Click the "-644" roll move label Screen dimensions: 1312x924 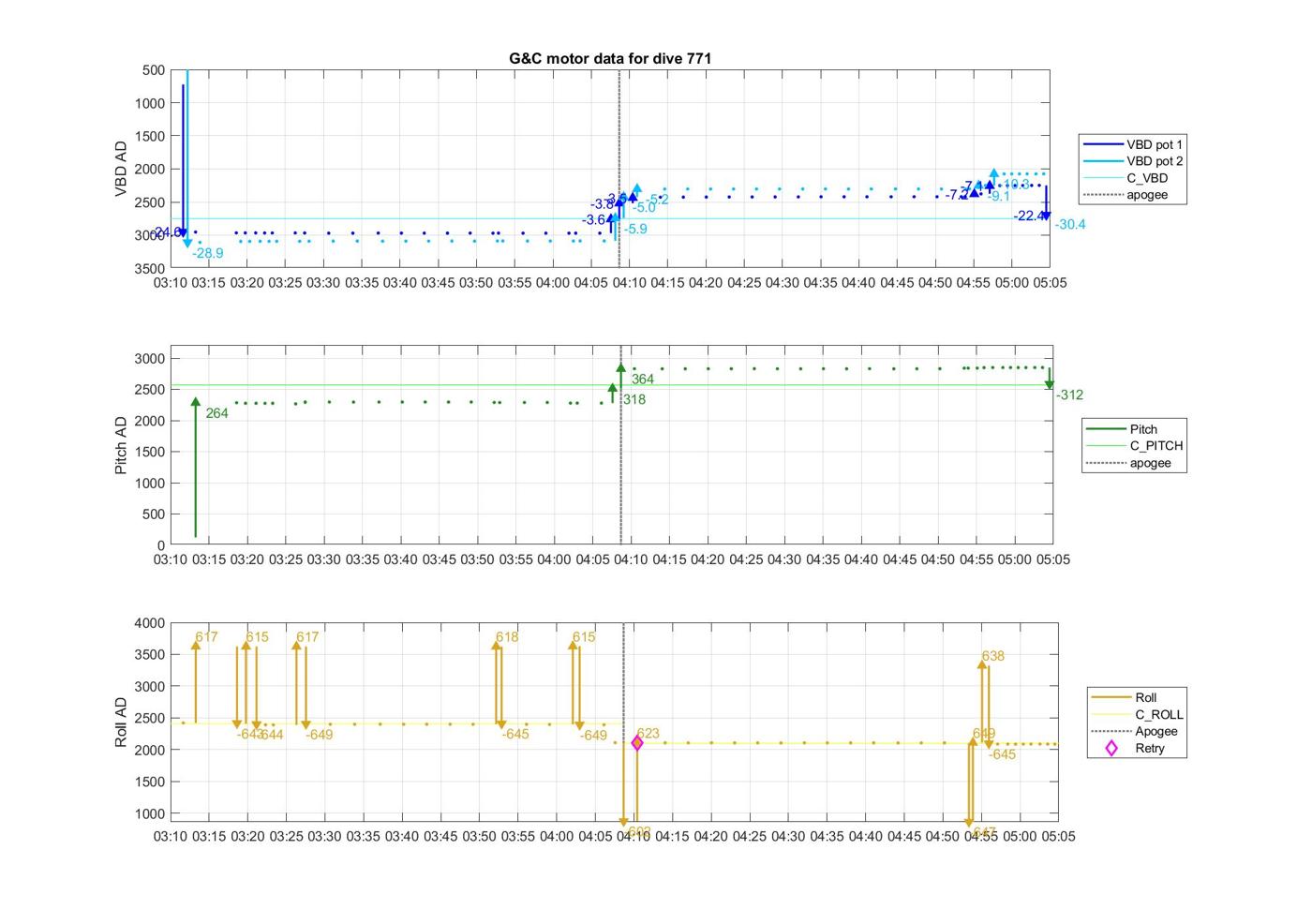click(x=271, y=735)
